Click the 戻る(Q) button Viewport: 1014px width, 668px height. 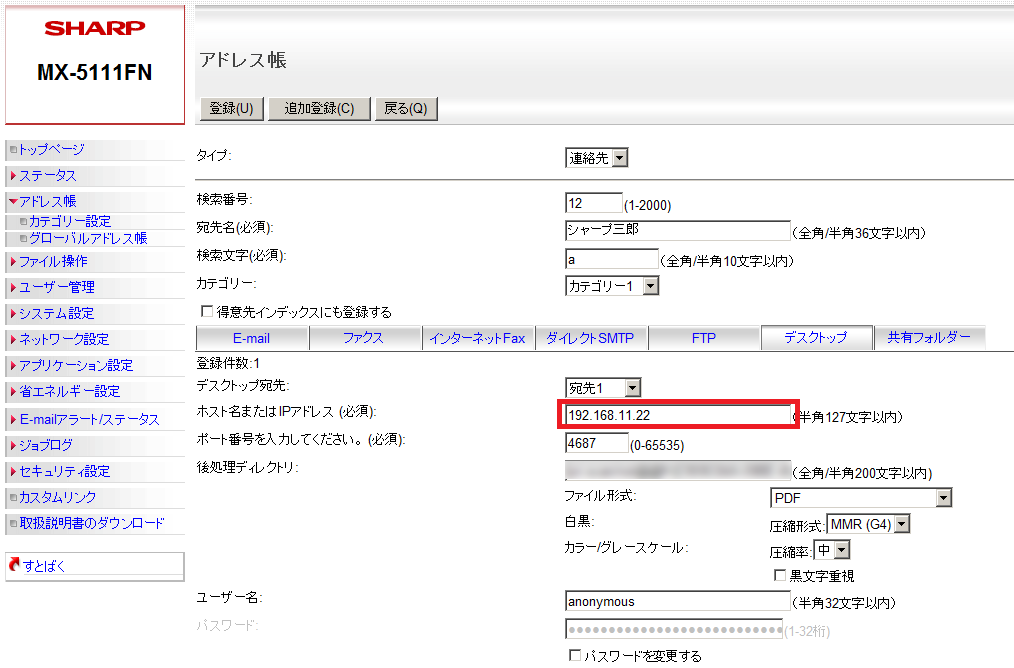405,109
